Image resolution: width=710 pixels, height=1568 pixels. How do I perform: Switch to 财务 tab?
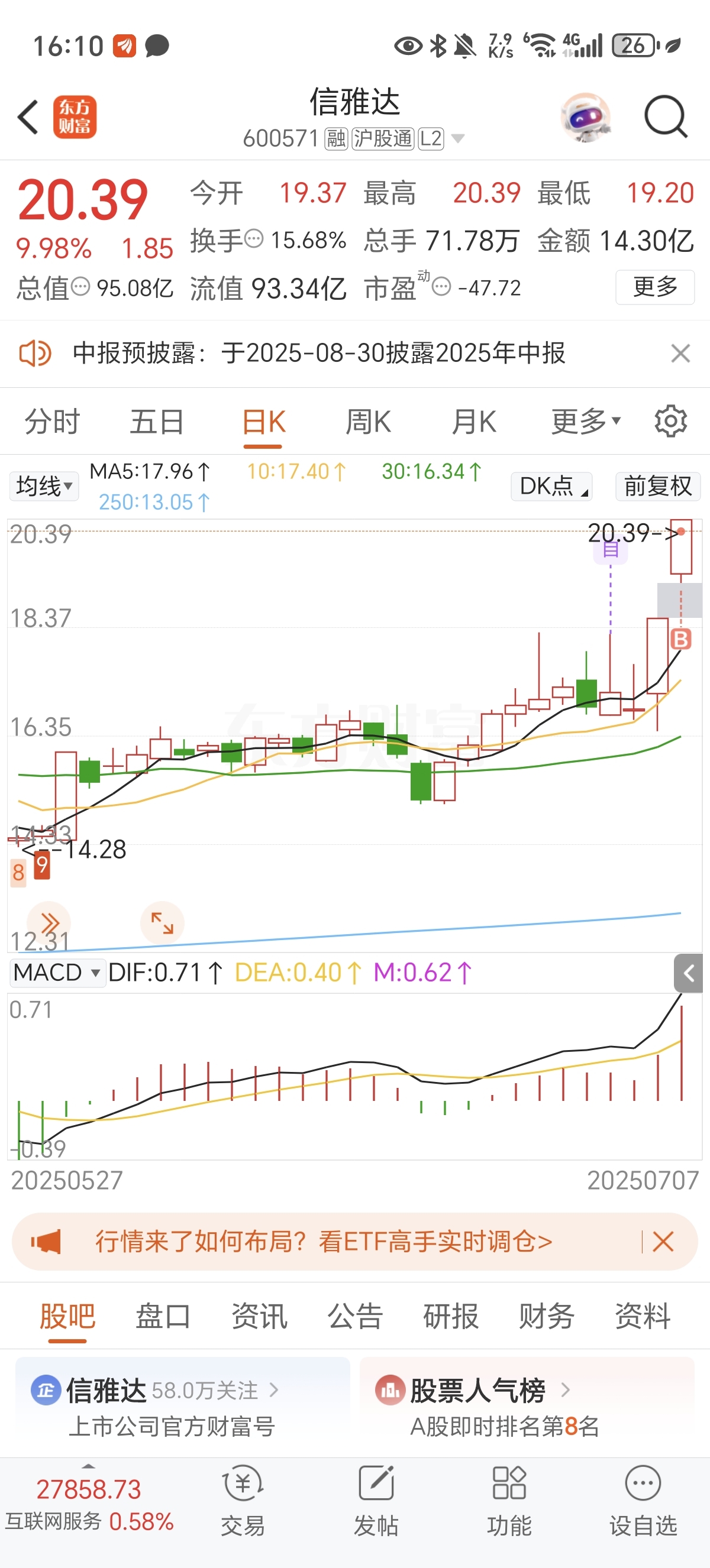(547, 1316)
